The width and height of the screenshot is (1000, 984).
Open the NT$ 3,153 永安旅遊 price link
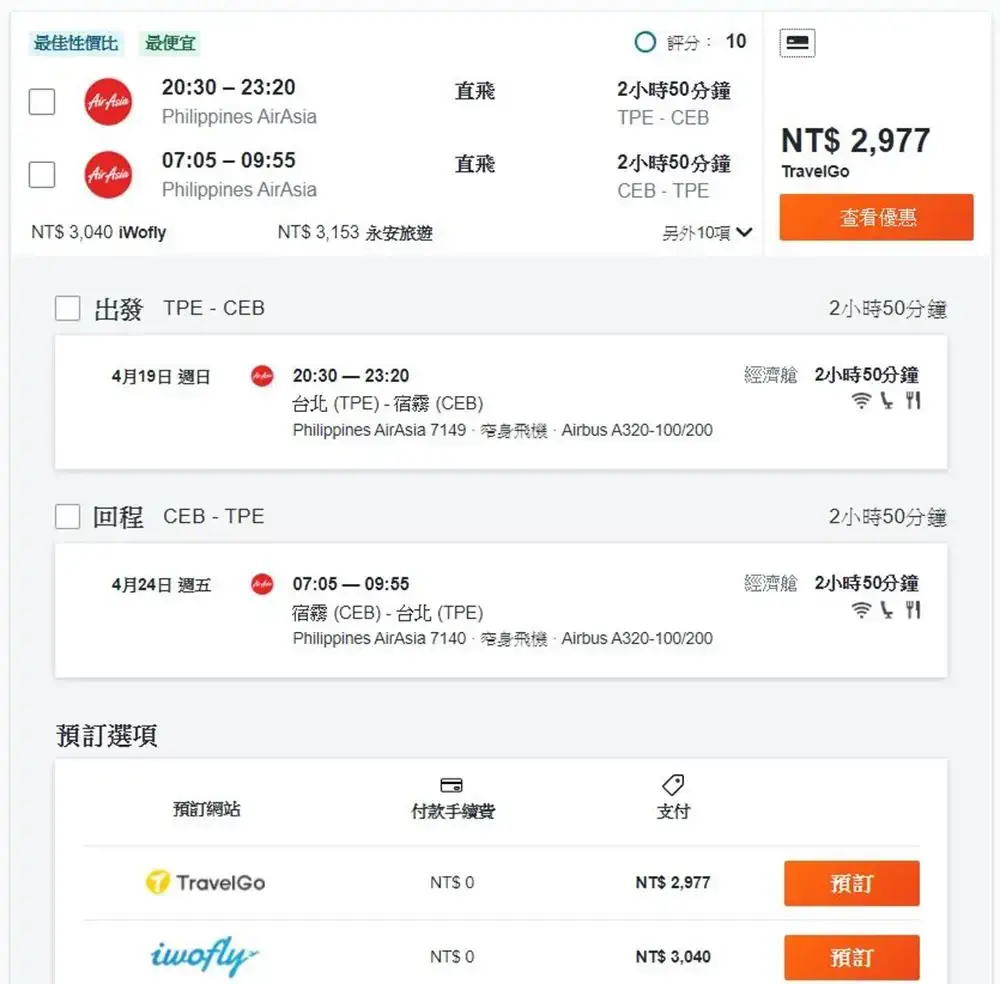355,233
